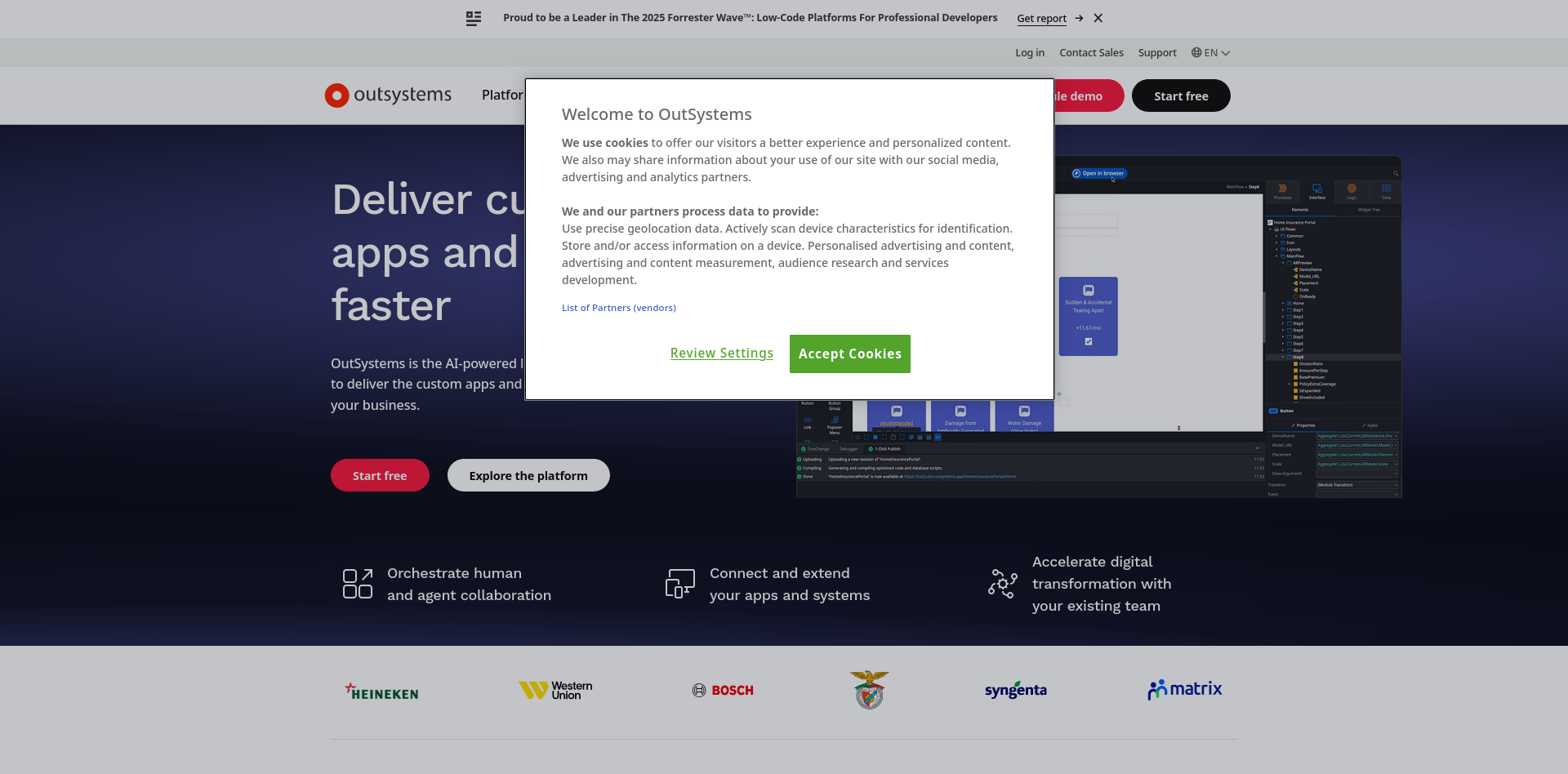Click the globe language icon

tap(1196, 53)
